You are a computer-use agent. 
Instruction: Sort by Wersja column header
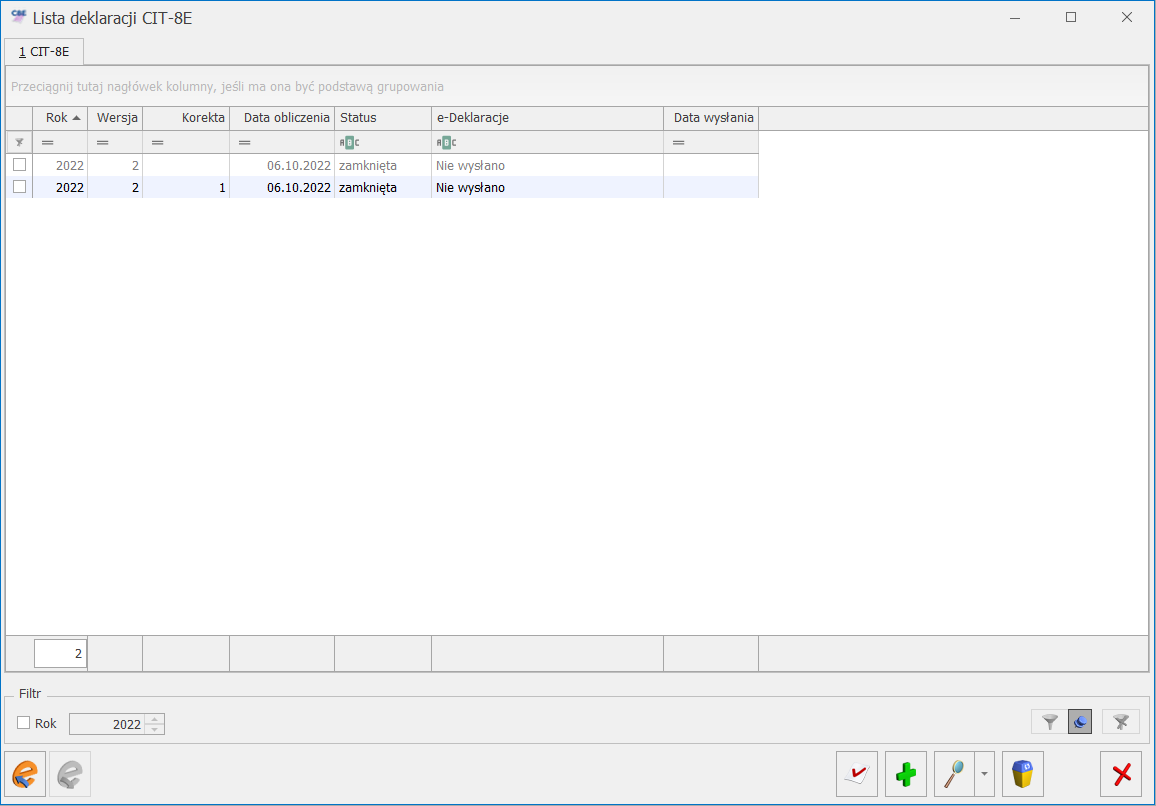[x=115, y=118]
